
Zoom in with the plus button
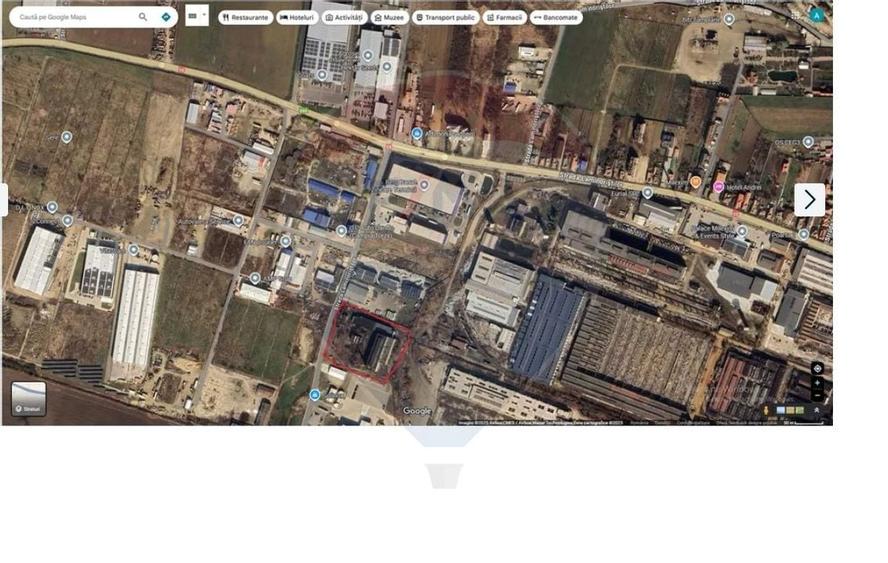pos(817,383)
